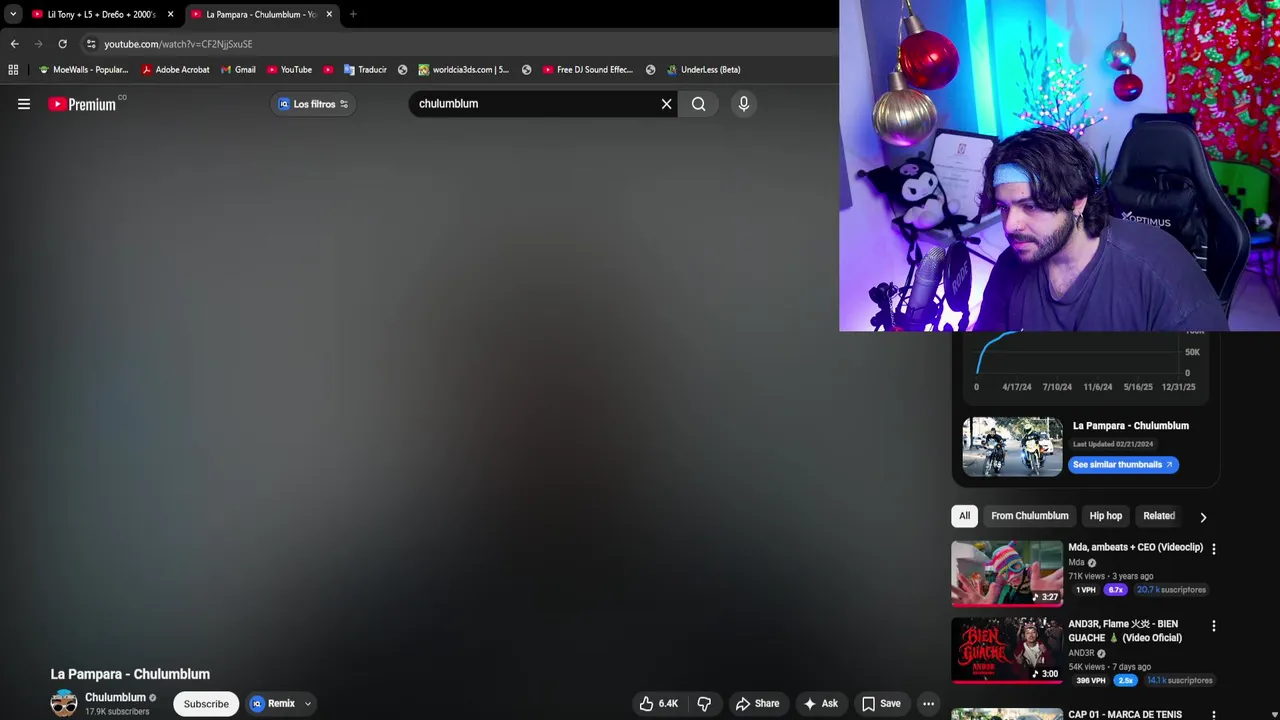Select the Related chip
The image size is (1280, 720).
pyautogui.click(x=1159, y=516)
